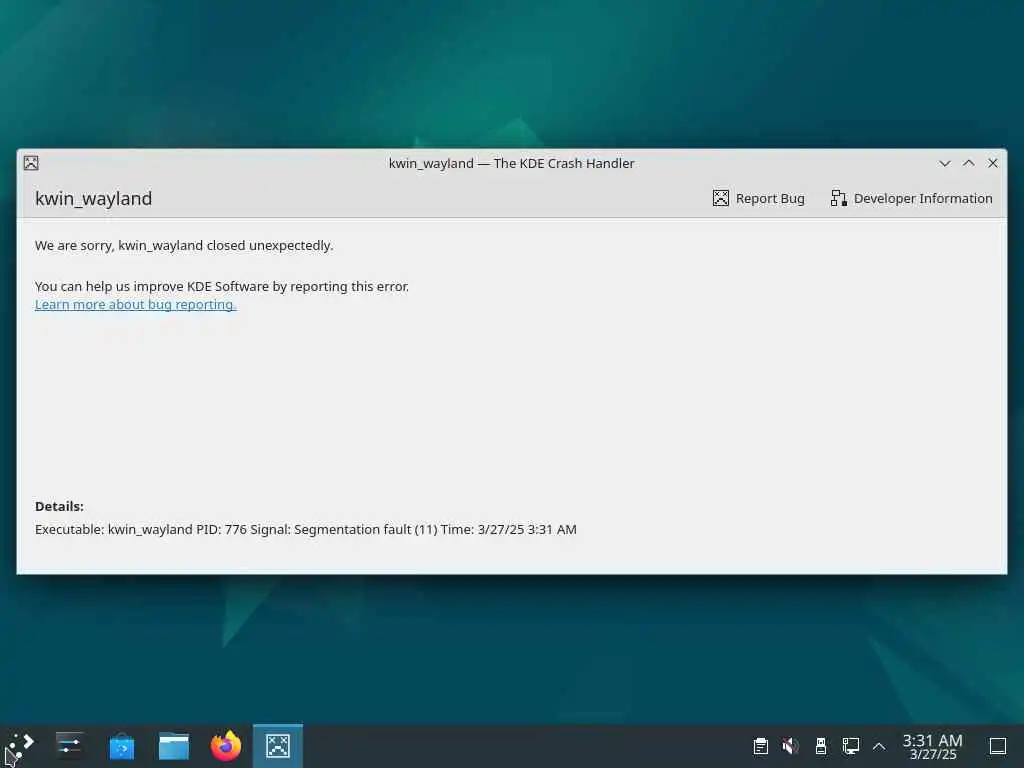Open Discover software store from the taskbar
Screen dimensions: 1024x768
click(121, 746)
